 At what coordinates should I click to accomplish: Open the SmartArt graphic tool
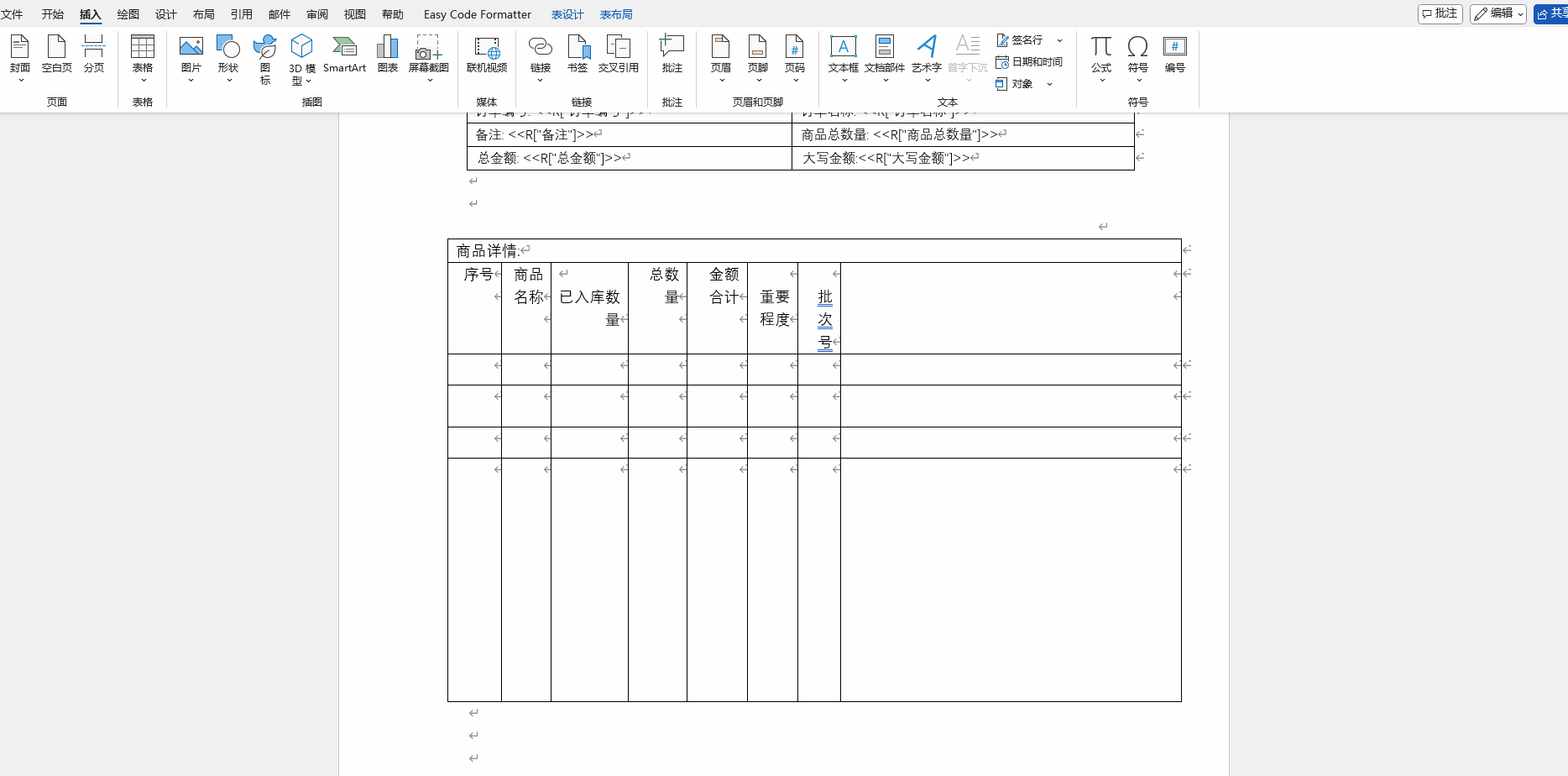pos(344,55)
